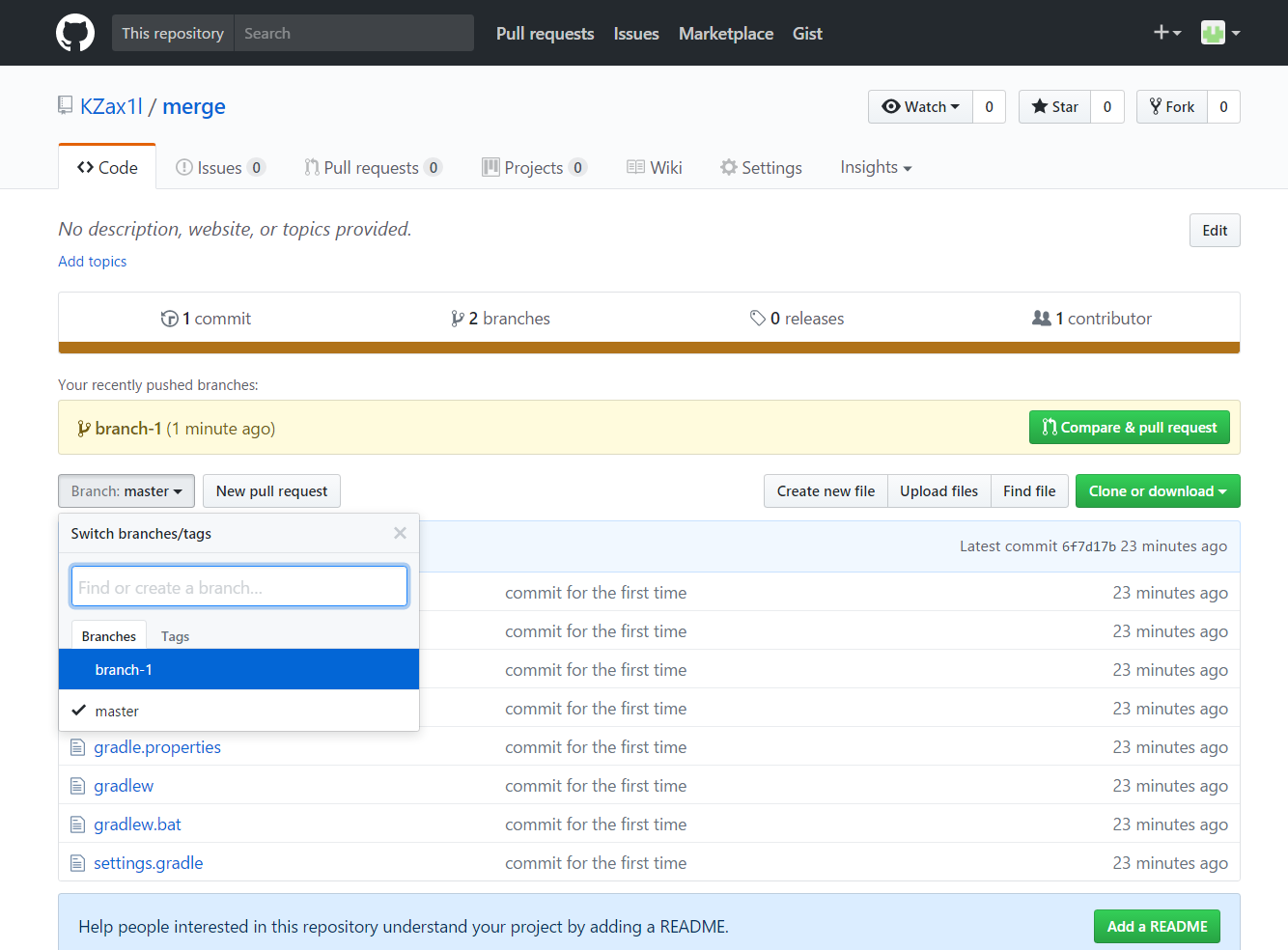Select the Tags tab in the popup
Viewport: 1288px width, 950px height.
pos(175,636)
